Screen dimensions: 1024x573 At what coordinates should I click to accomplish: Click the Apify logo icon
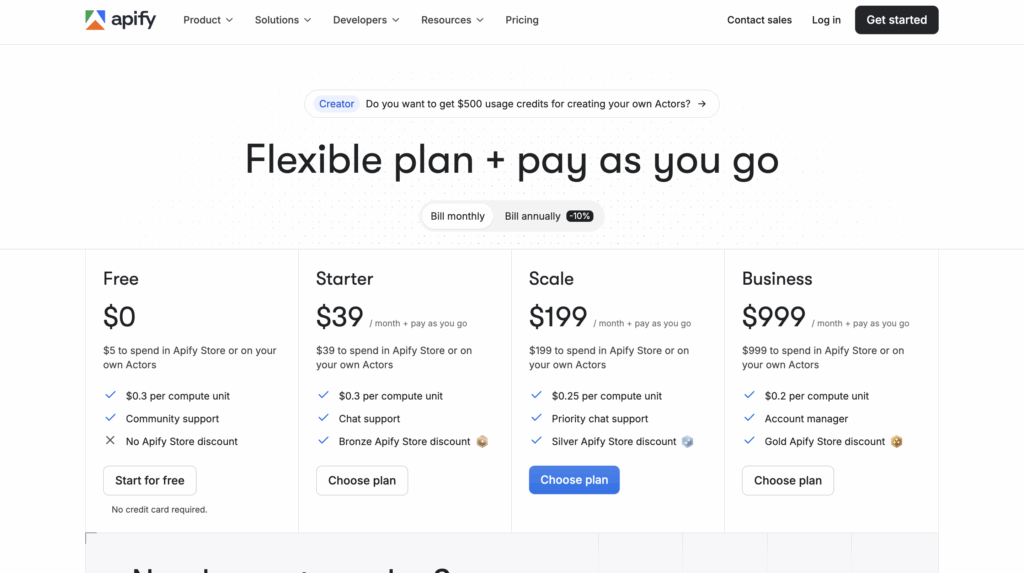(x=95, y=20)
